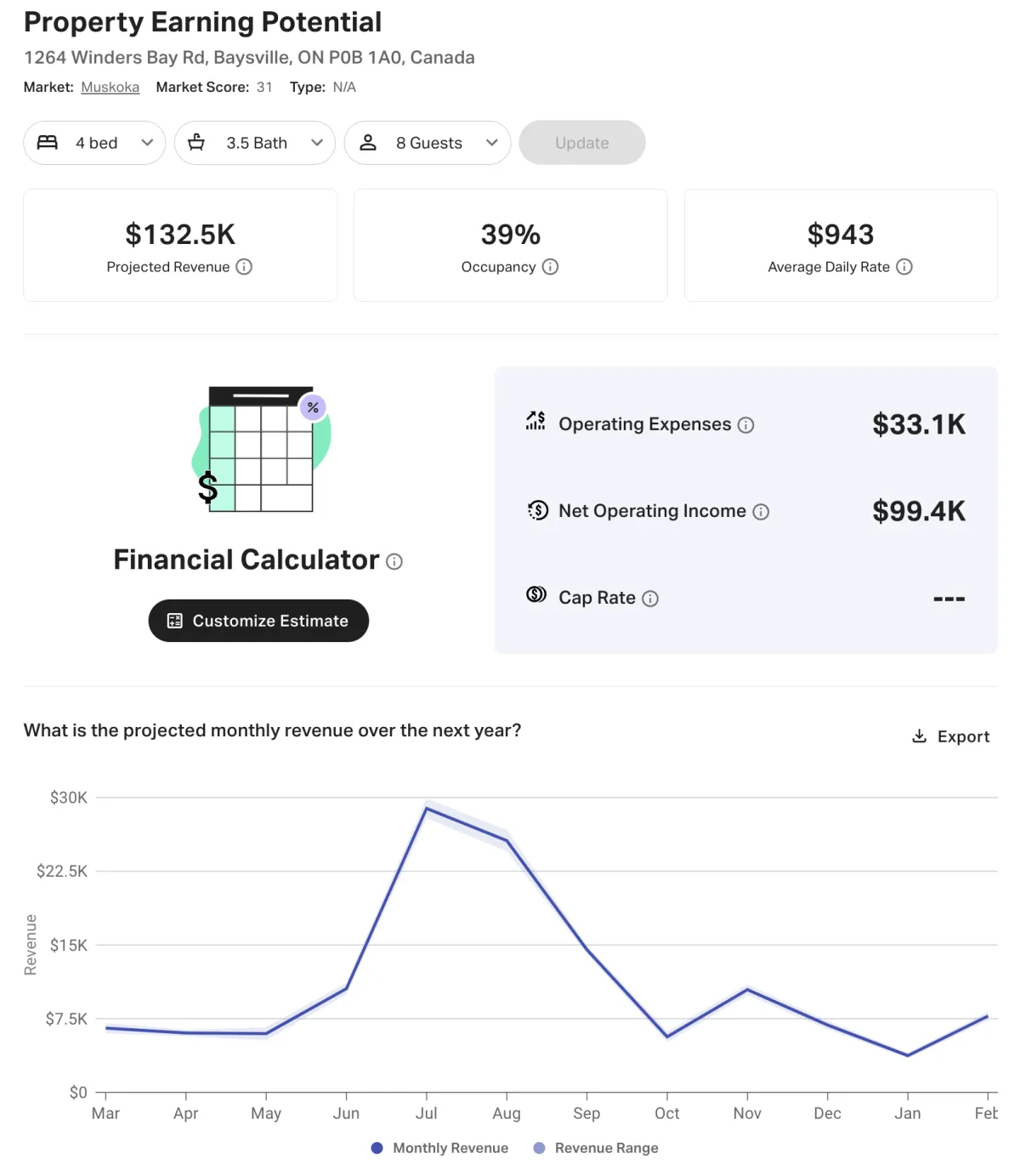The width and height of the screenshot is (1020, 1176).
Task: Click the Occupancy info icon
Action: (550, 267)
